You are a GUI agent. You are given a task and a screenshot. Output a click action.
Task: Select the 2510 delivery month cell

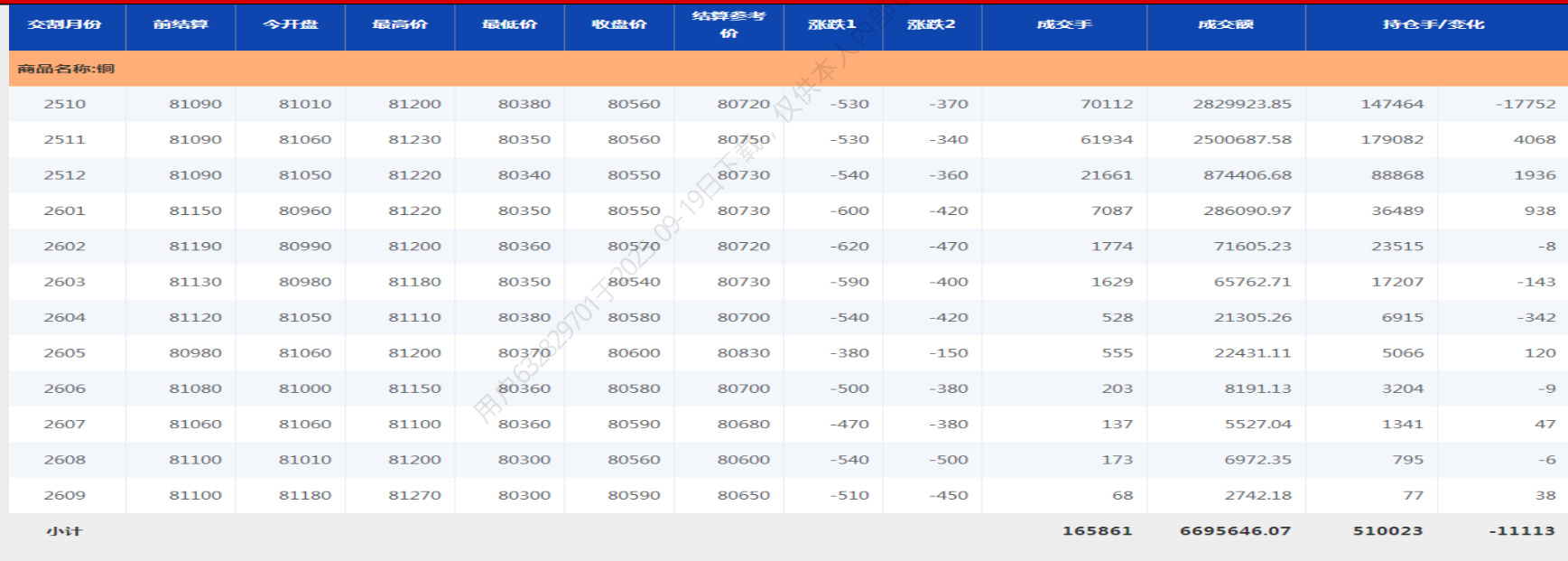click(x=65, y=104)
